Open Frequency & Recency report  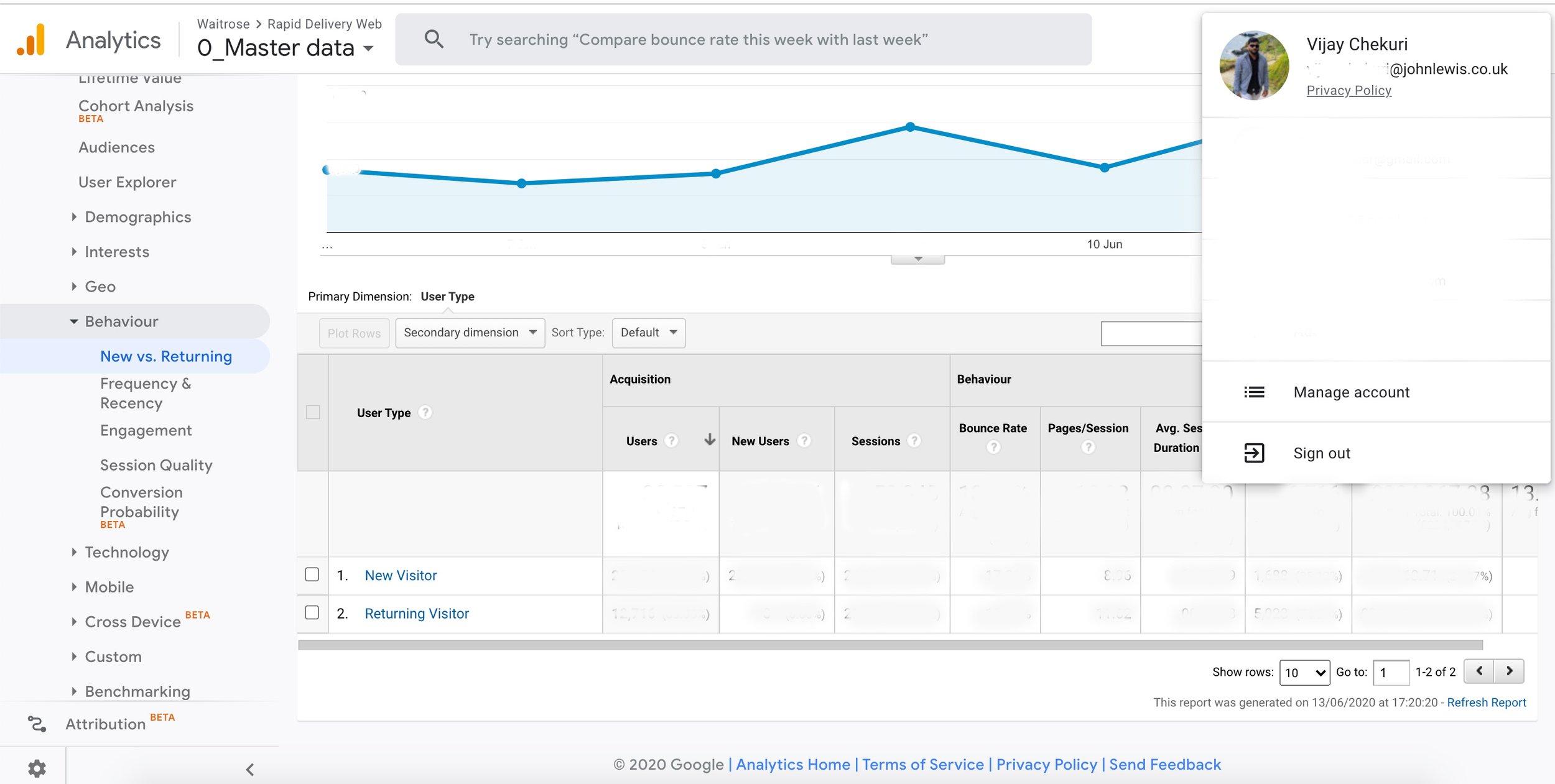tap(146, 393)
